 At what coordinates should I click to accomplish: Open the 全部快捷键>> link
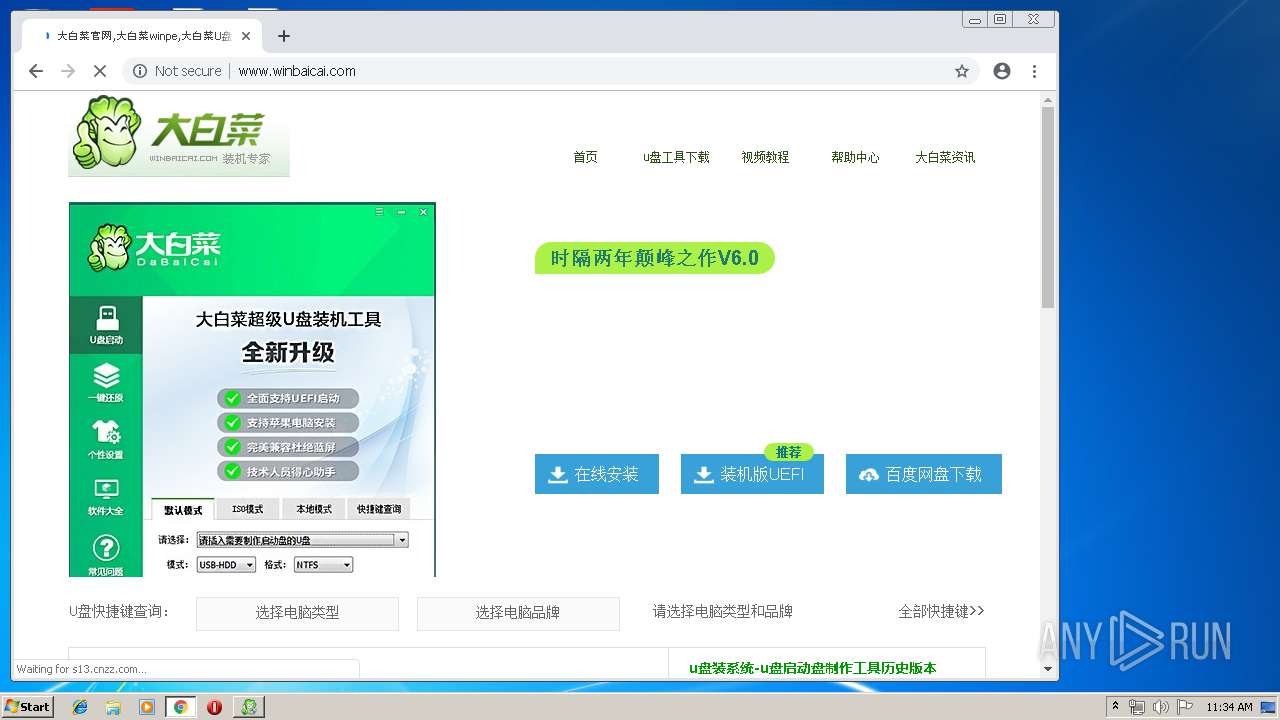point(941,611)
